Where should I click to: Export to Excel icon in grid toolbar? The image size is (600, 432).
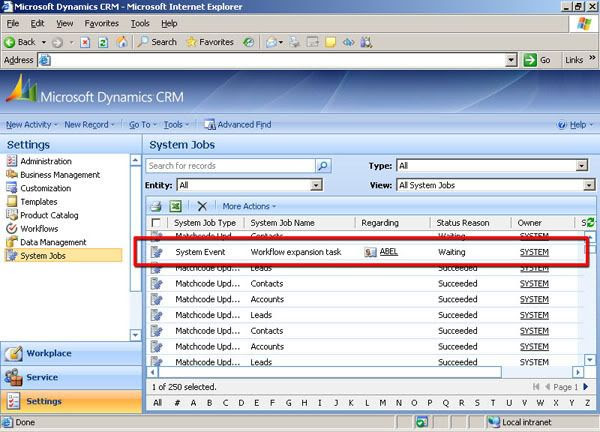[x=175, y=206]
